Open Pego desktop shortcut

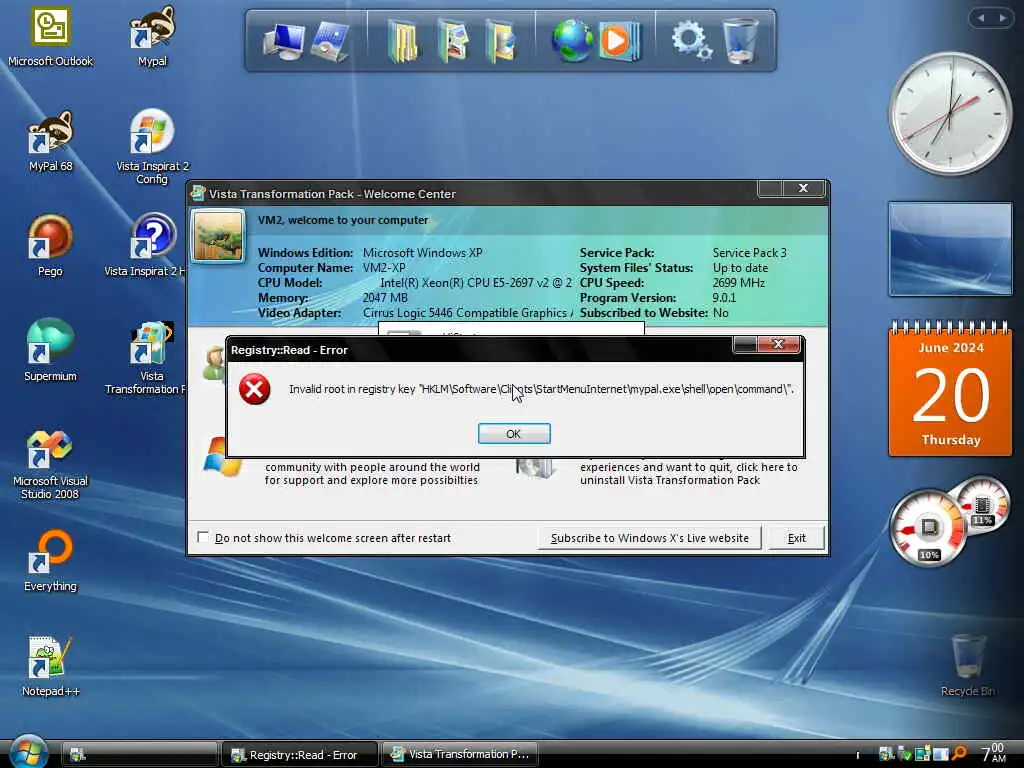coord(50,246)
